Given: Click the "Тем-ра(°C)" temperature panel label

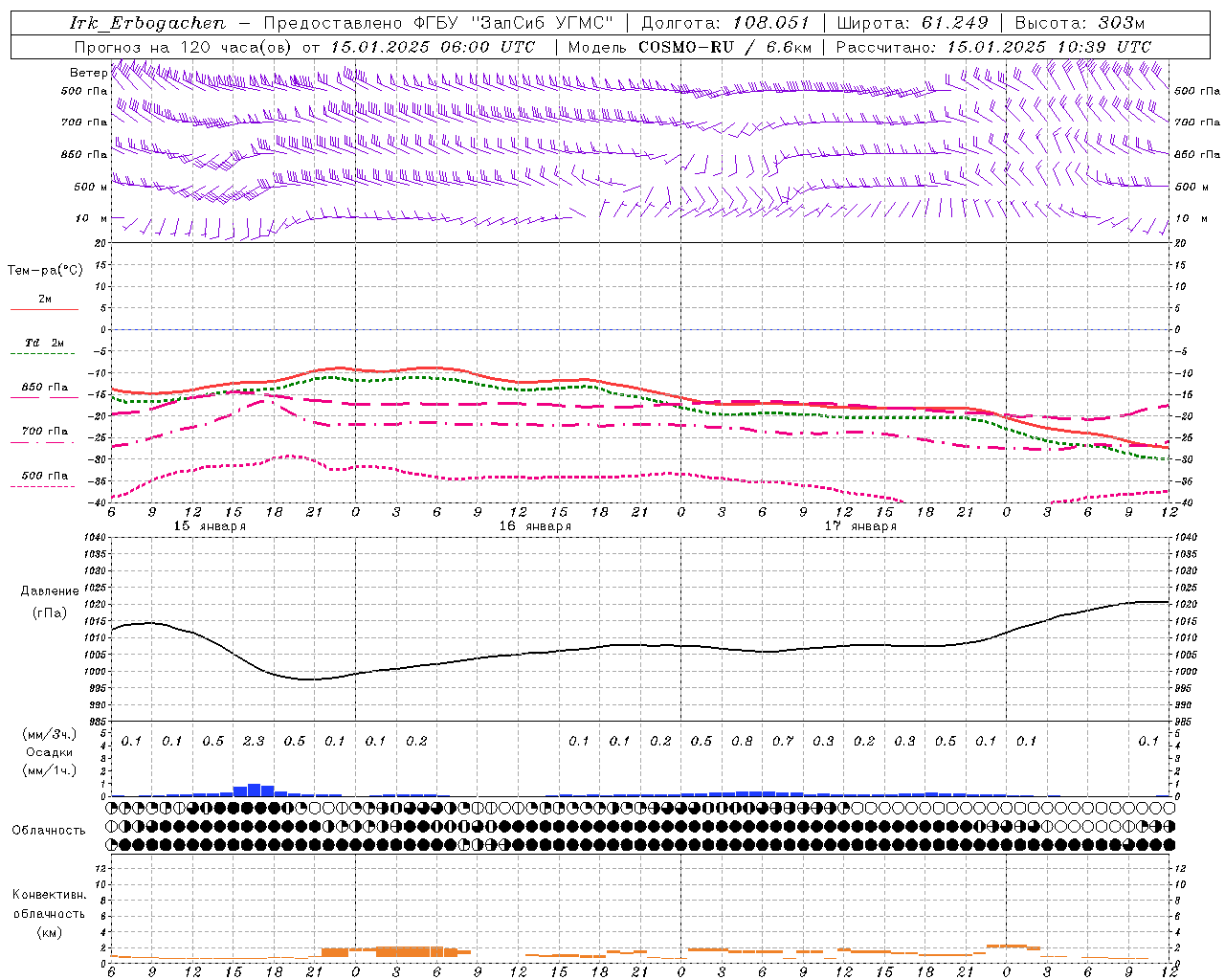Looking at the screenshot, I should point(45,270).
